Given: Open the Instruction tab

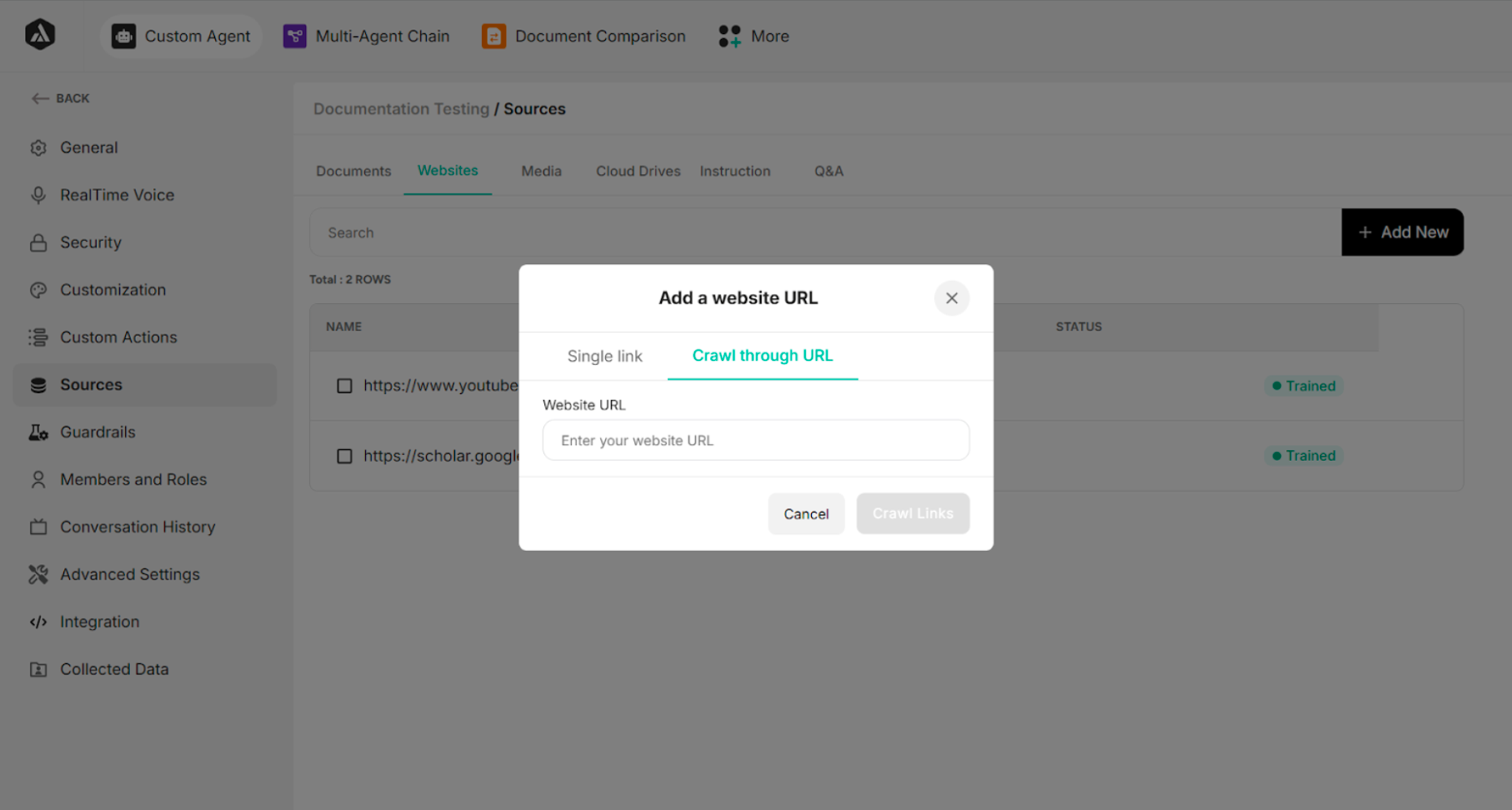Looking at the screenshot, I should click(x=735, y=171).
